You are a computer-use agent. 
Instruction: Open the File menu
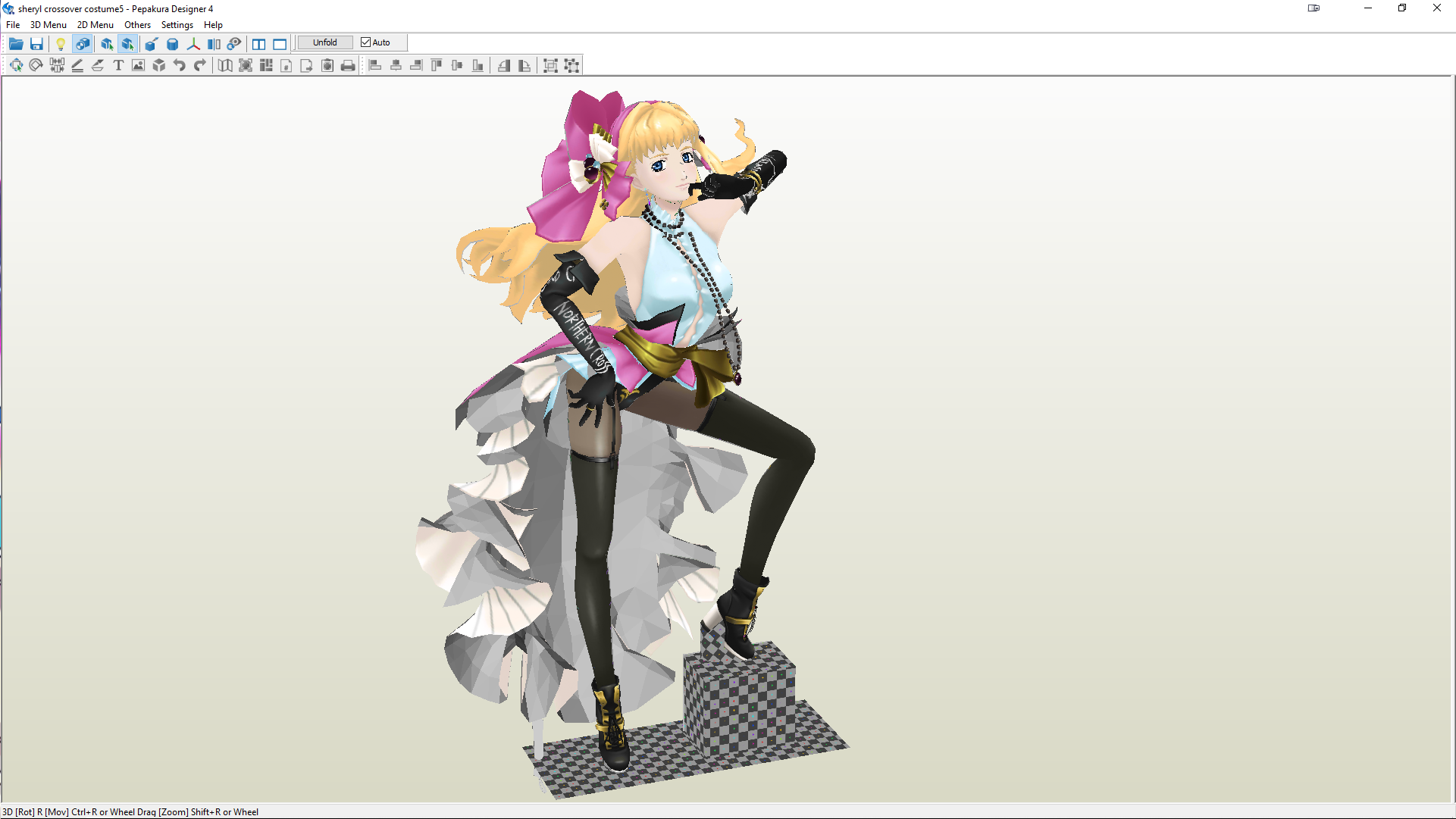click(x=13, y=25)
